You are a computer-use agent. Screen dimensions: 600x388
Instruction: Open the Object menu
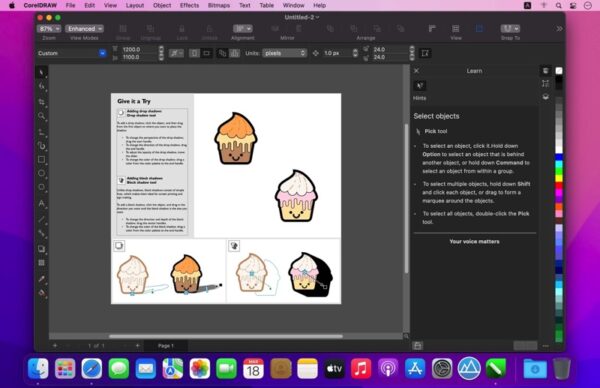[x=162, y=5]
